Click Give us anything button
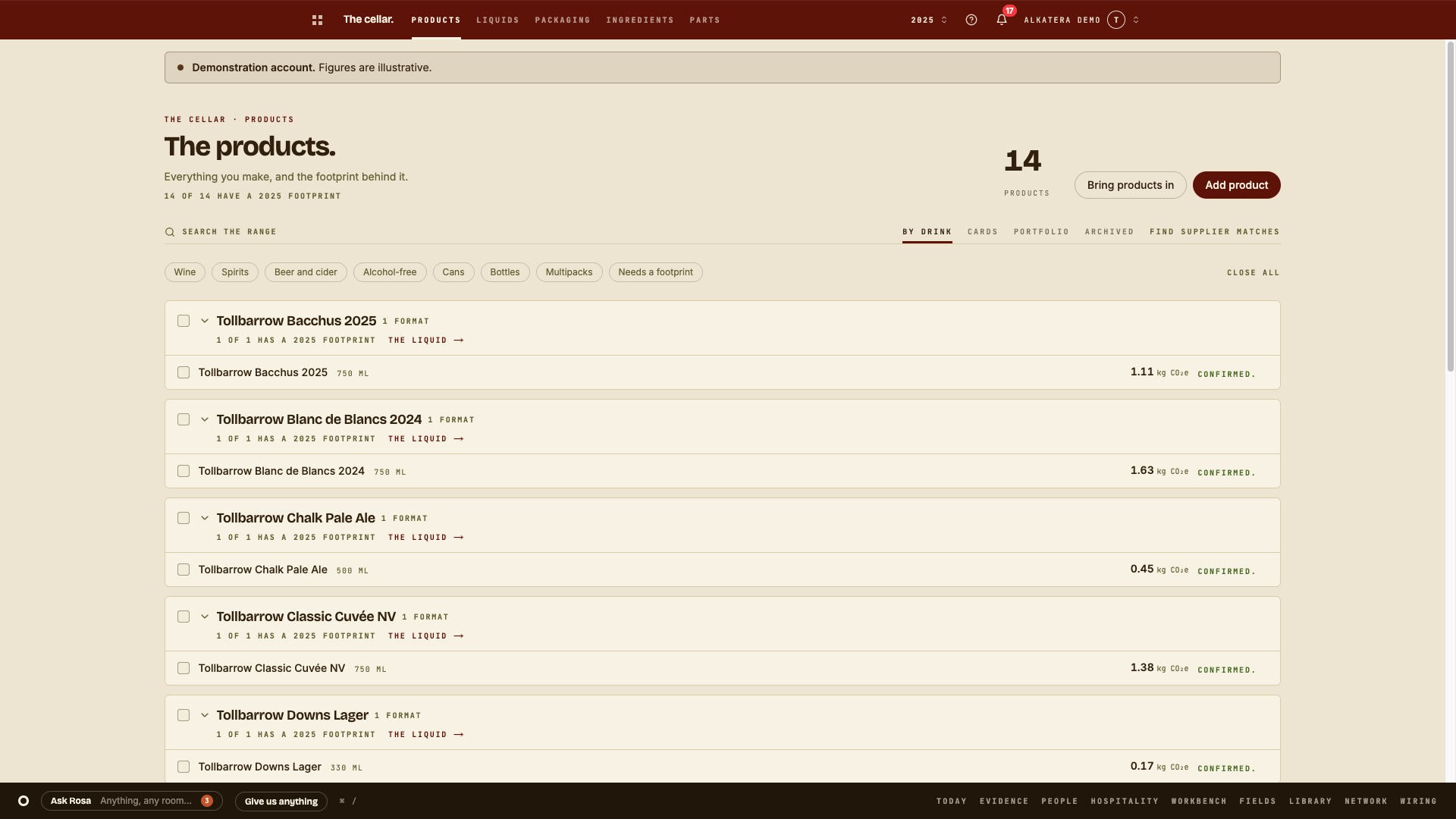Image resolution: width=1456 pixels, height=819 pixels. [x=281, y=802]
